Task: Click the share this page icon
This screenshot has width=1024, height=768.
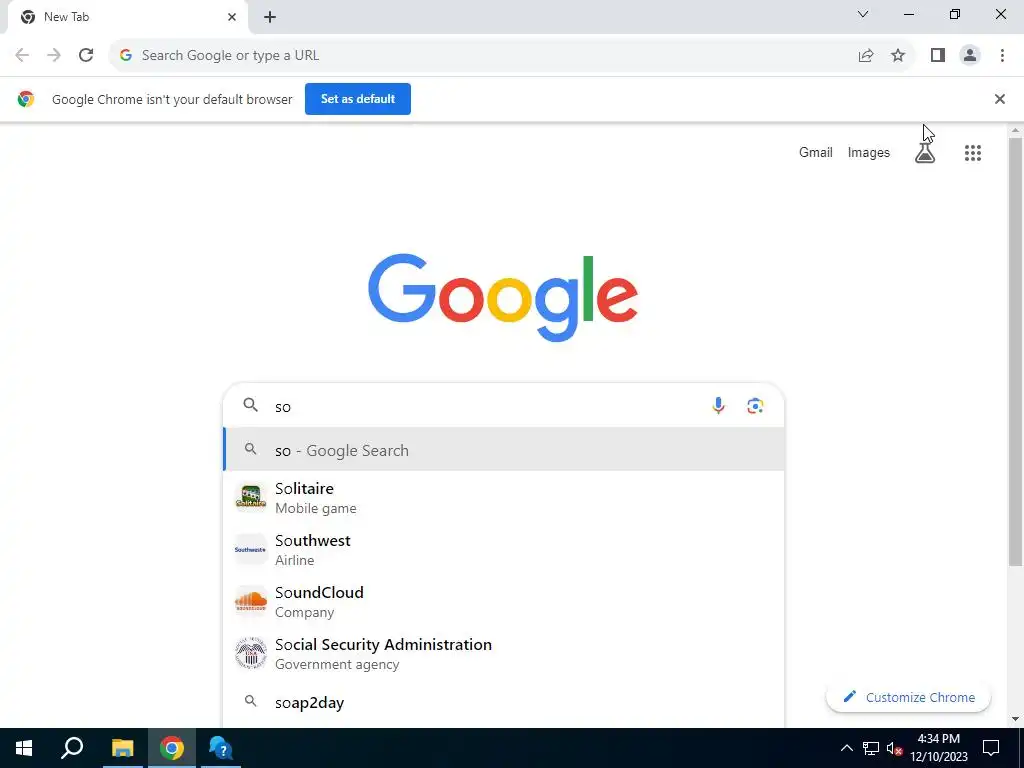Action: (866, 56)
